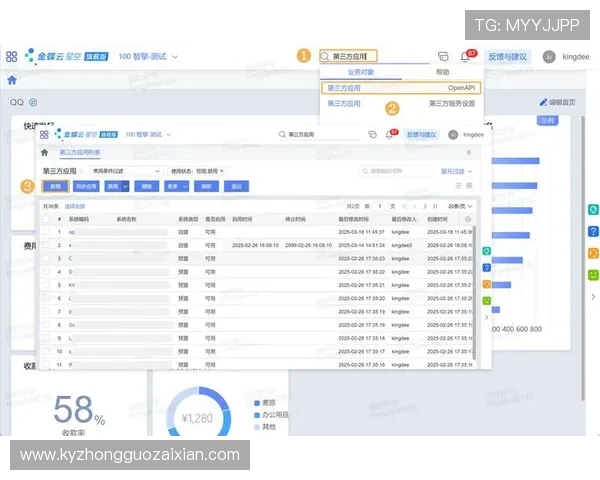The height and width of the screenshot is (480, 600).
Task: Tick the checkbox for row 5
Action: [x=46, y=285]
